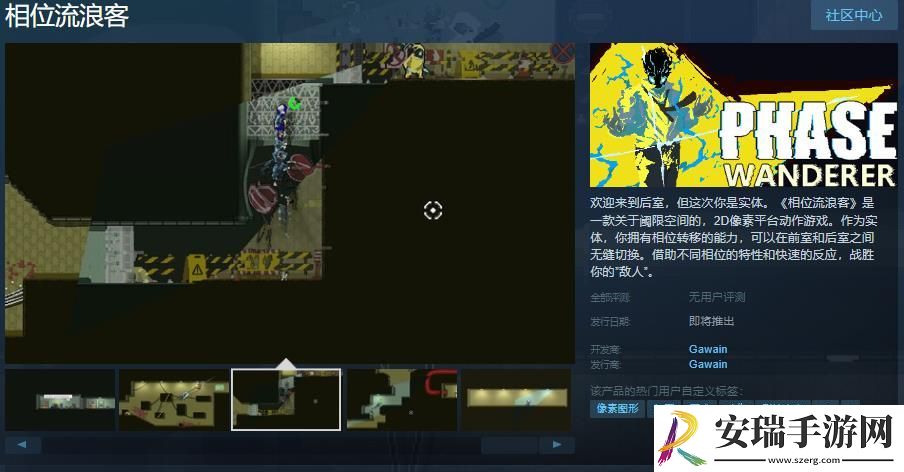Viewport: 904px width, 472px height.
Task: Click the 无用户评测 review status text
Action: pos(717,297)
